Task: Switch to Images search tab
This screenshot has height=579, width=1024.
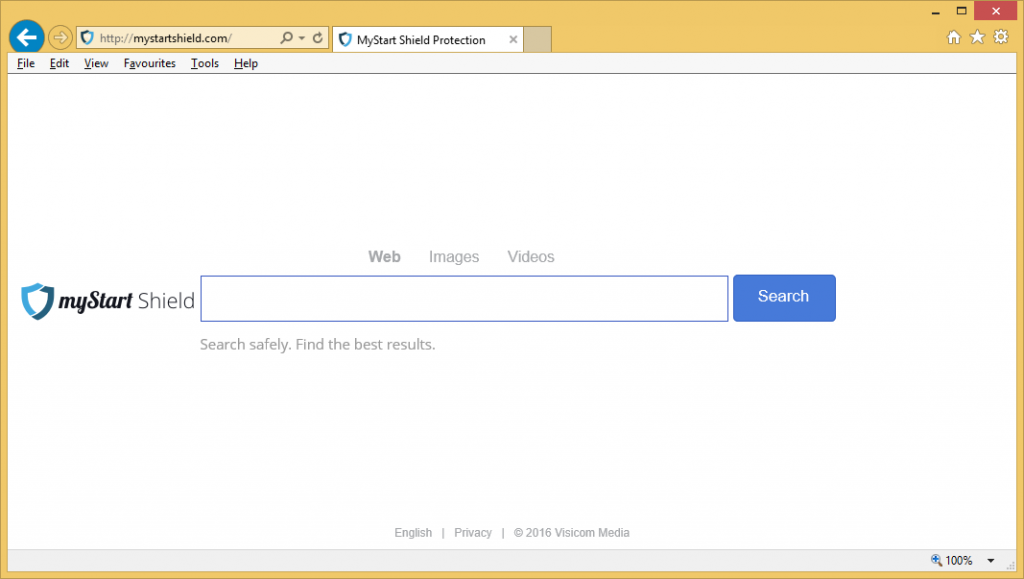Action: pos(454,257)
